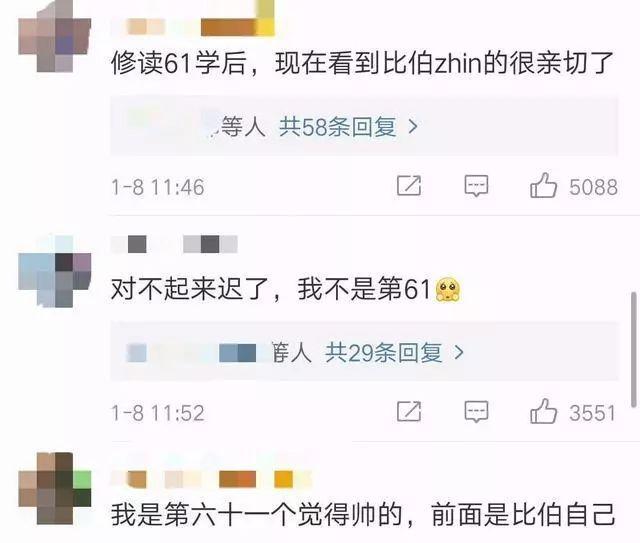The image size is (640, 543).
Task: Like the comment with 3551 likes
Action: click(543, 411)
